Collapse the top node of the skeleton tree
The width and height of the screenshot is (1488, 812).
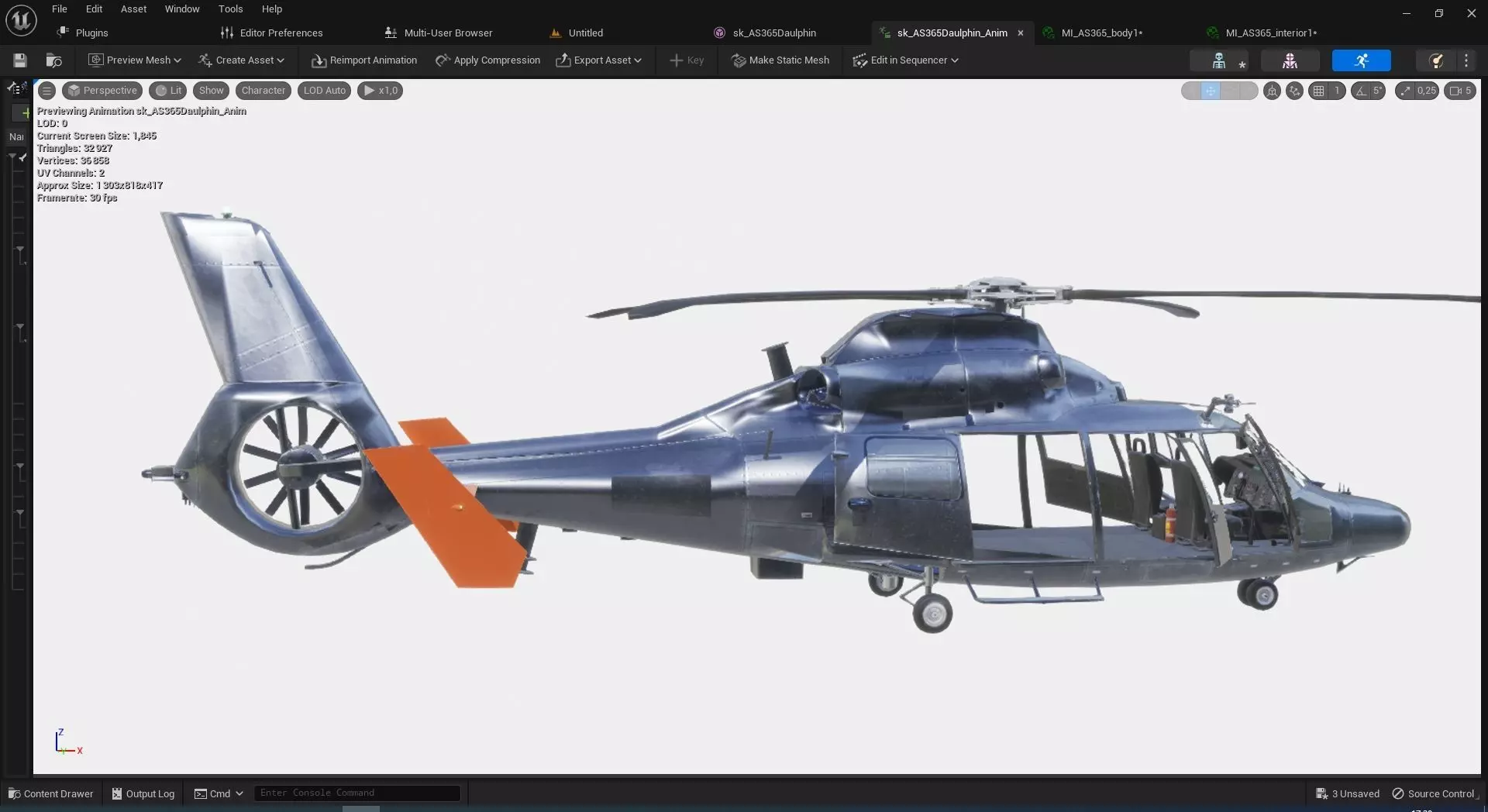tap(12, 157)
